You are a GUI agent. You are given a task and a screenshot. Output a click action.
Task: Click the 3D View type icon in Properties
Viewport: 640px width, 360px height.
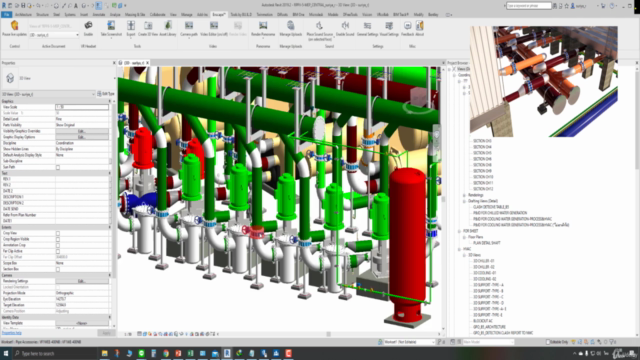10,78
